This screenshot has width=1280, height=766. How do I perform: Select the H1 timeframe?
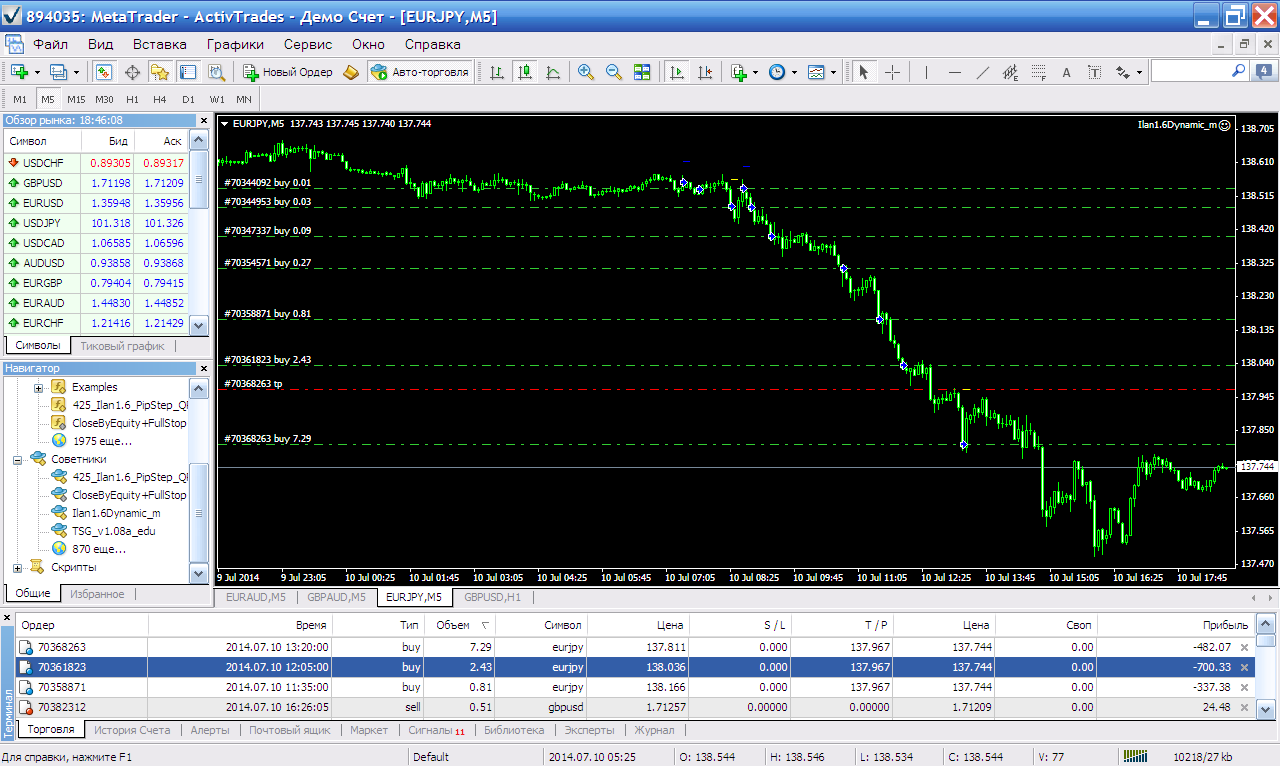pyautogui.click(x=132, y=99)
